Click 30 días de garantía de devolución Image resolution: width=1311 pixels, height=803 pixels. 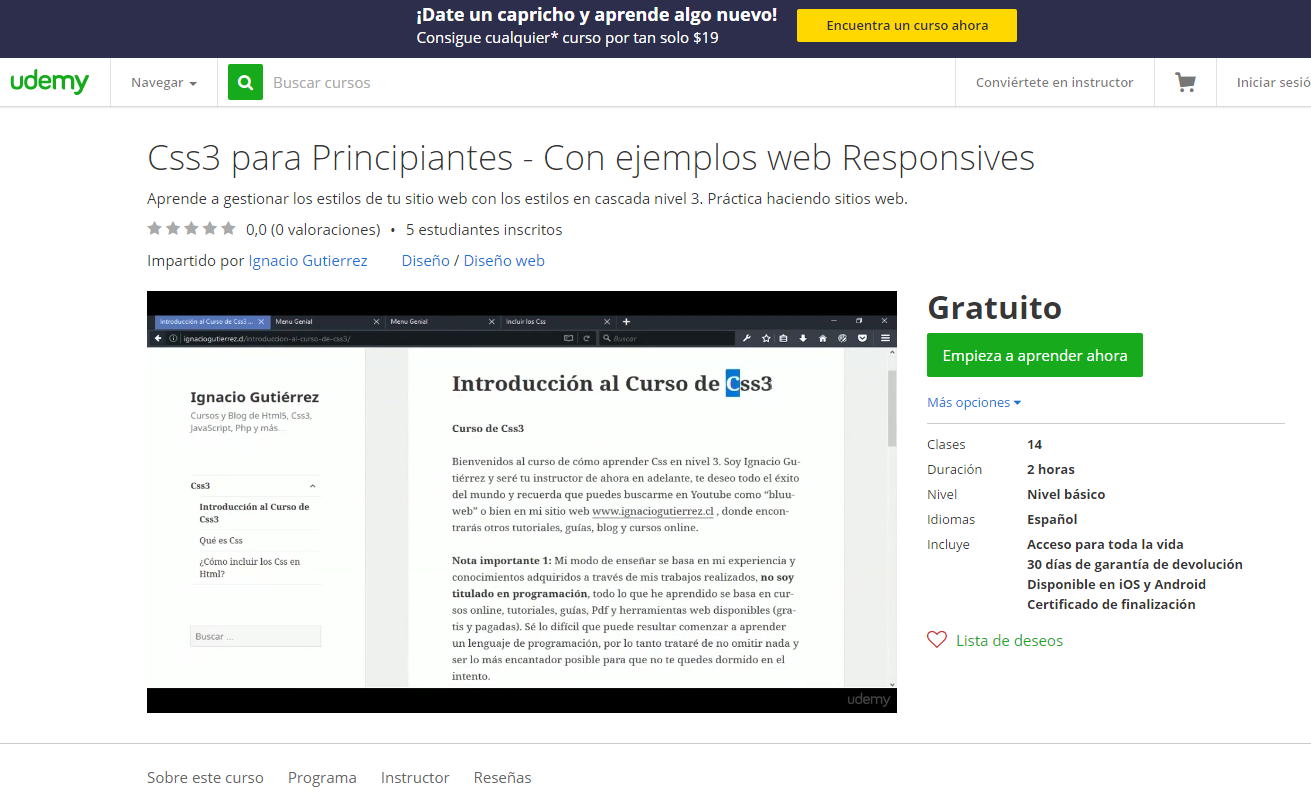(1135, 564)
